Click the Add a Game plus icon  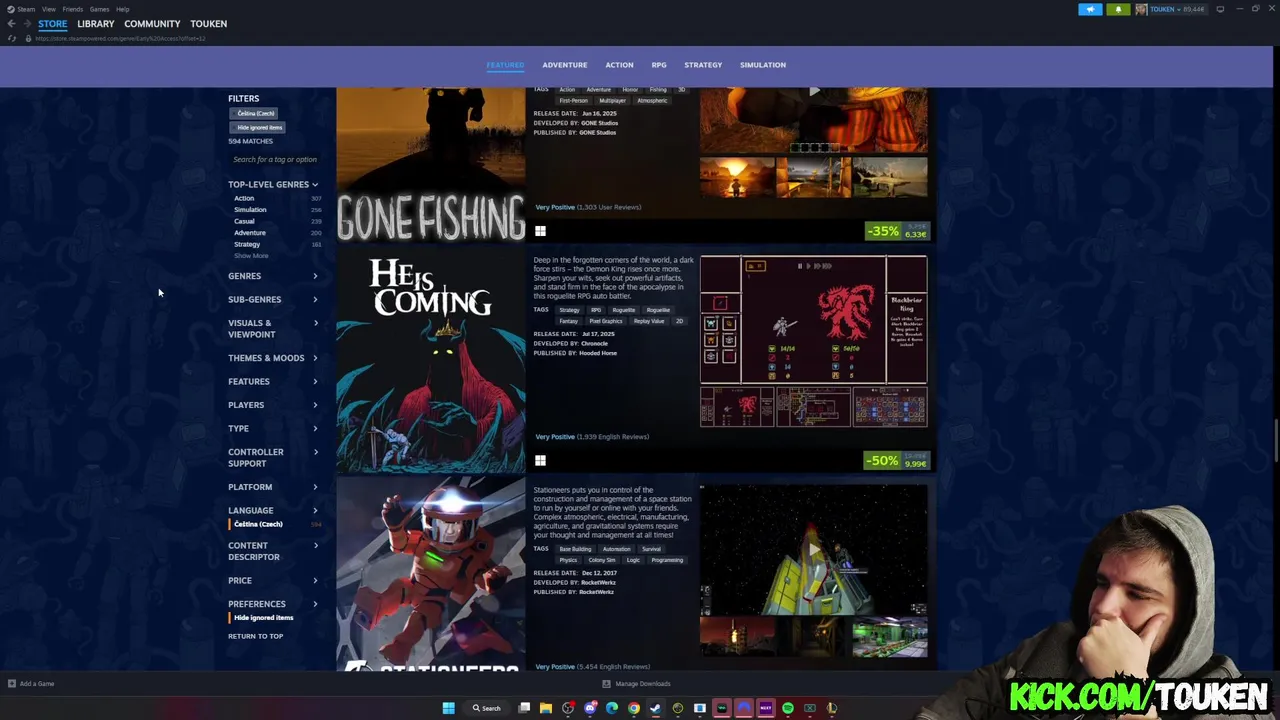12,684
